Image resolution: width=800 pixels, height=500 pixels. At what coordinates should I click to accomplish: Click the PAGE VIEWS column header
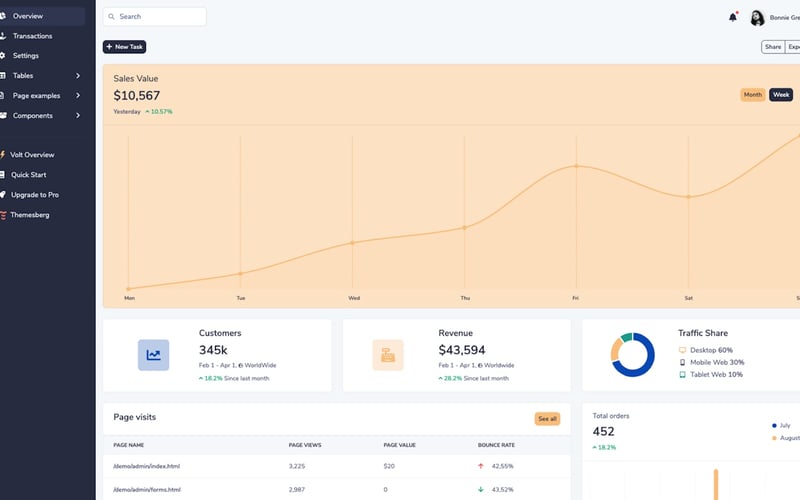click(x=305, y=445)
